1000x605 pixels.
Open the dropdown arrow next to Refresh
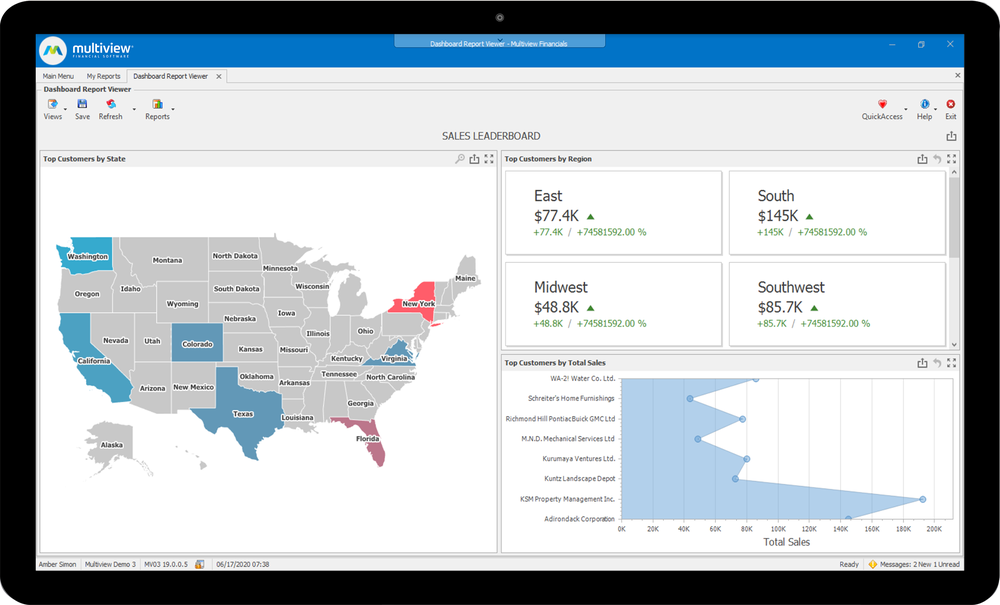pos(135,110)
